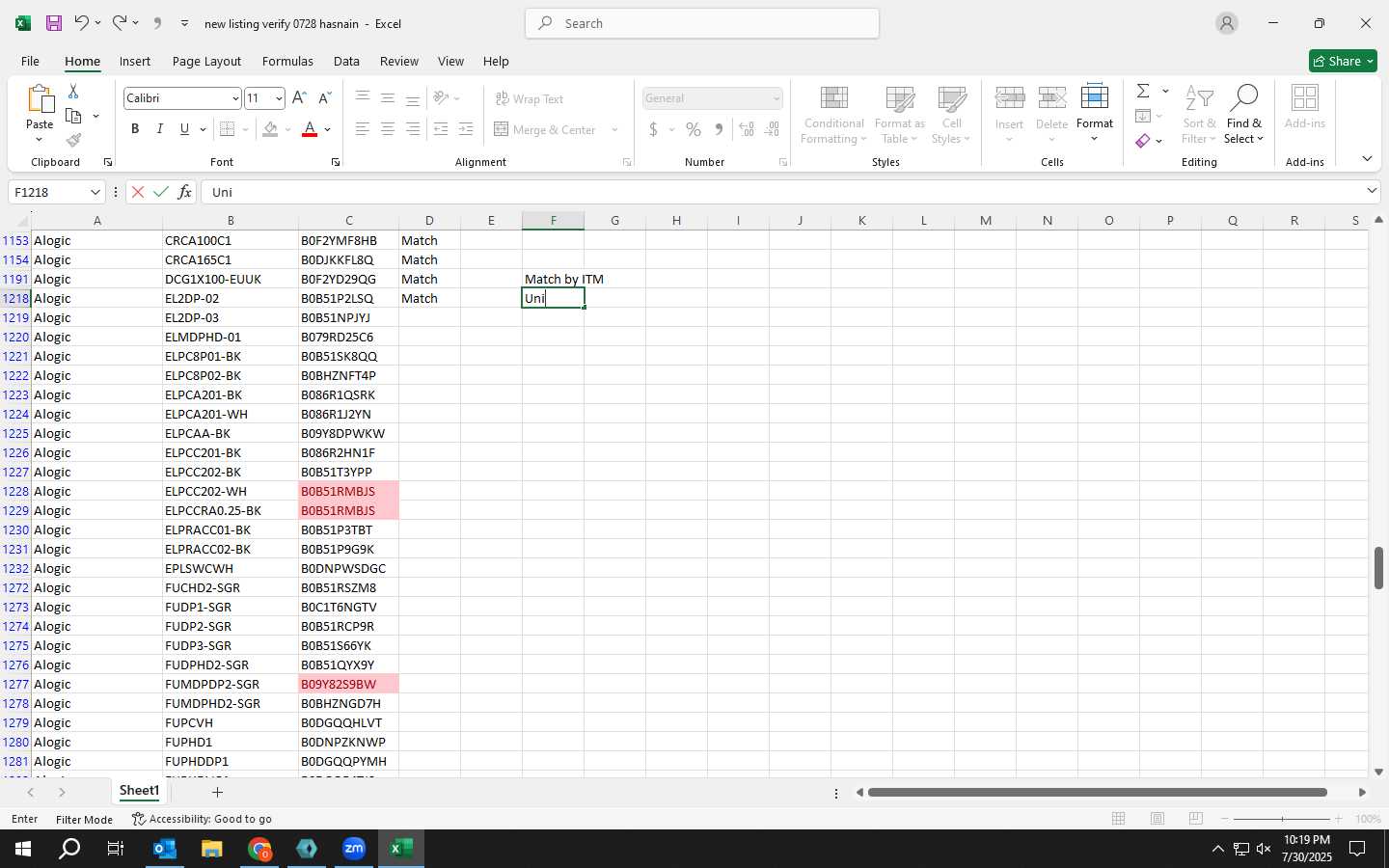Image resolution: width=1389 pixels, height=868 pixels.
Task: Switch to the Formulas tab
Action: (287, 61)
